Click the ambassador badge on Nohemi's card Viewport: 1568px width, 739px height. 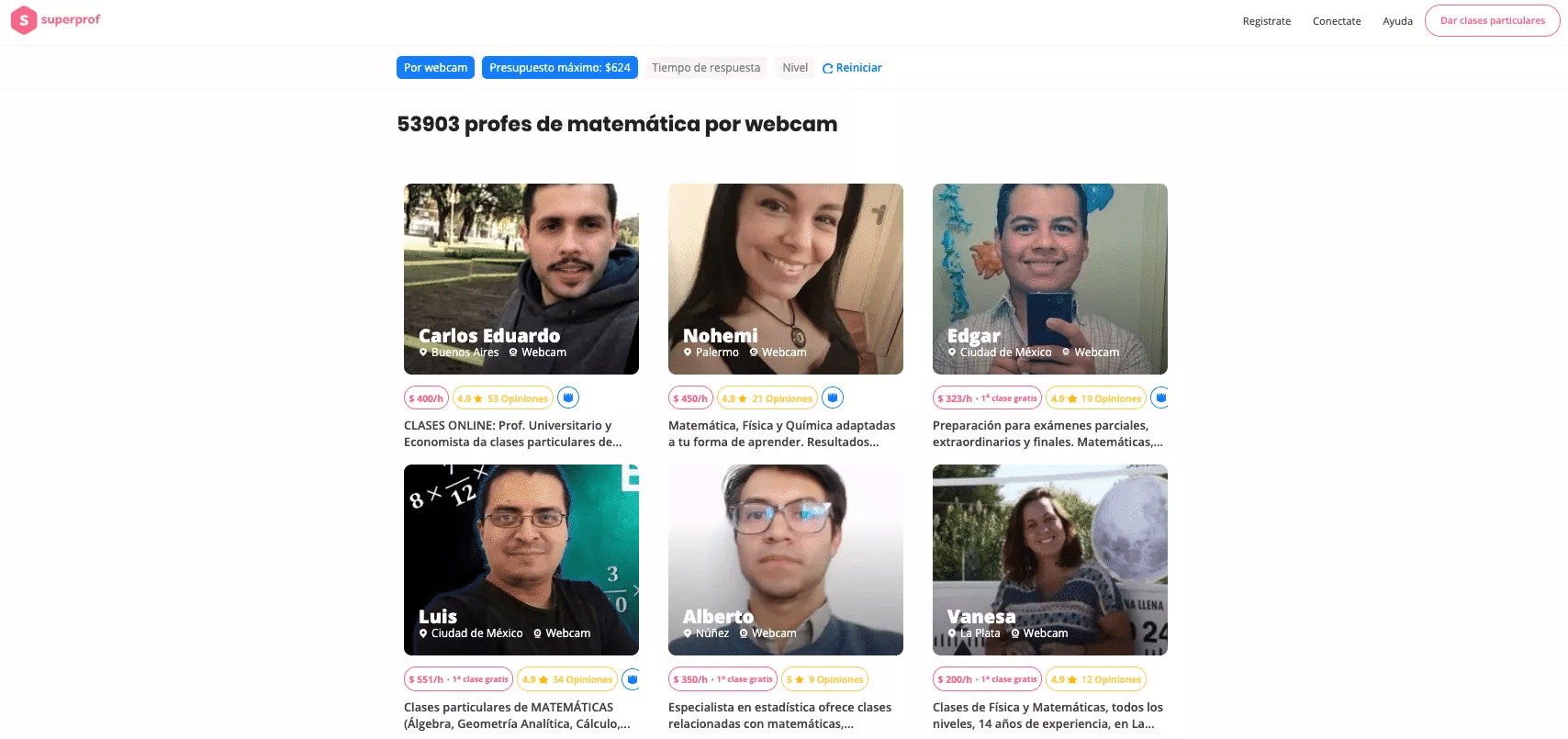[x=832, y=397]
